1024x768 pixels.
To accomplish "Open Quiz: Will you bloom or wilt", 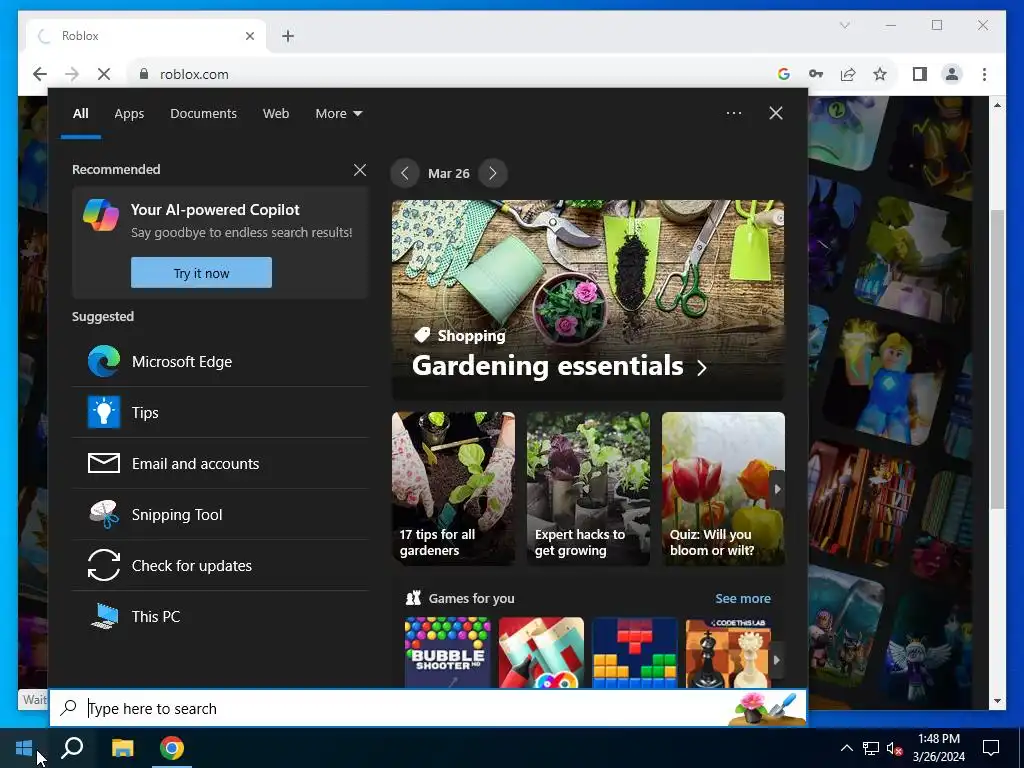I will click(723, 488).
